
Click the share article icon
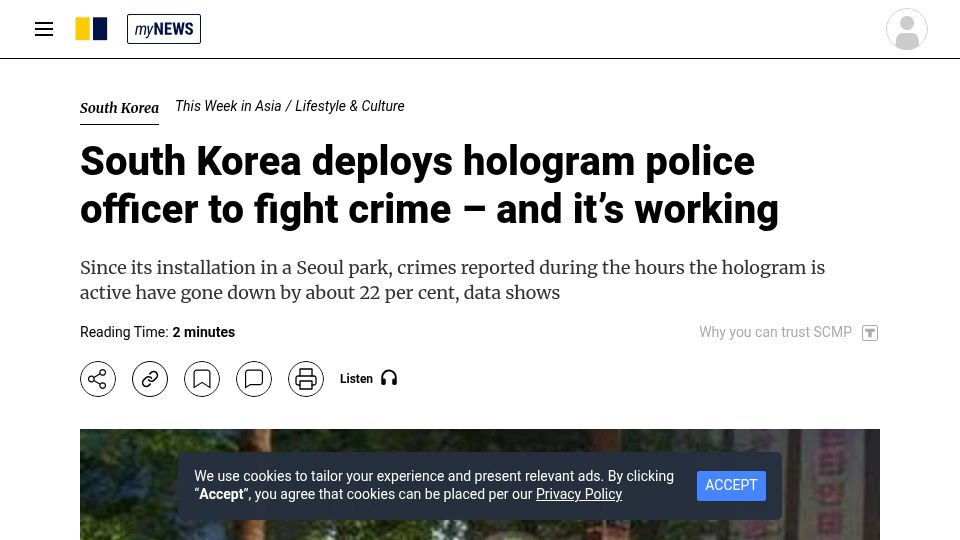click(x=97, y=379)
